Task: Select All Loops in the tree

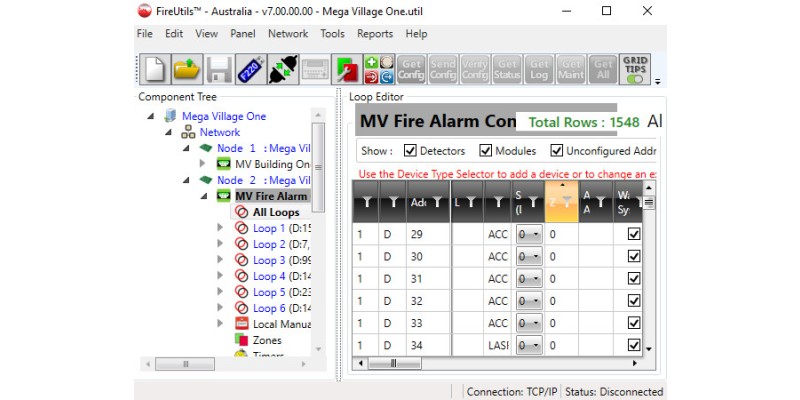Action: click(276, 212)
